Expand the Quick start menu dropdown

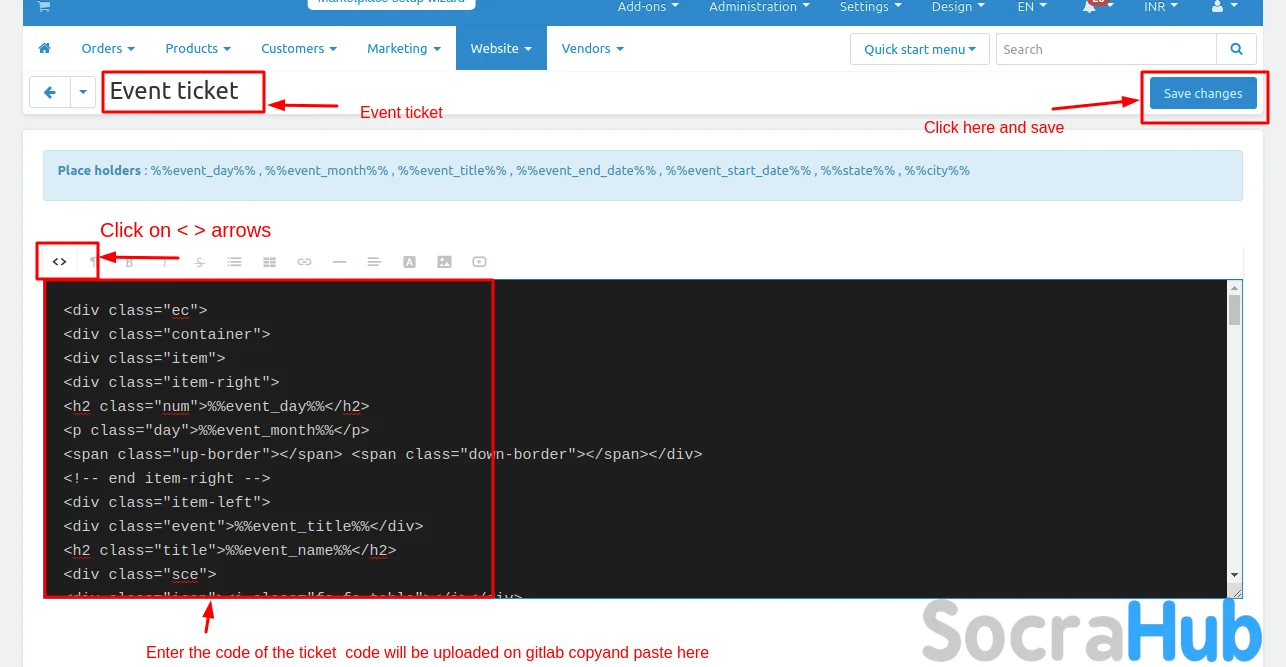[x=919, y=49]
